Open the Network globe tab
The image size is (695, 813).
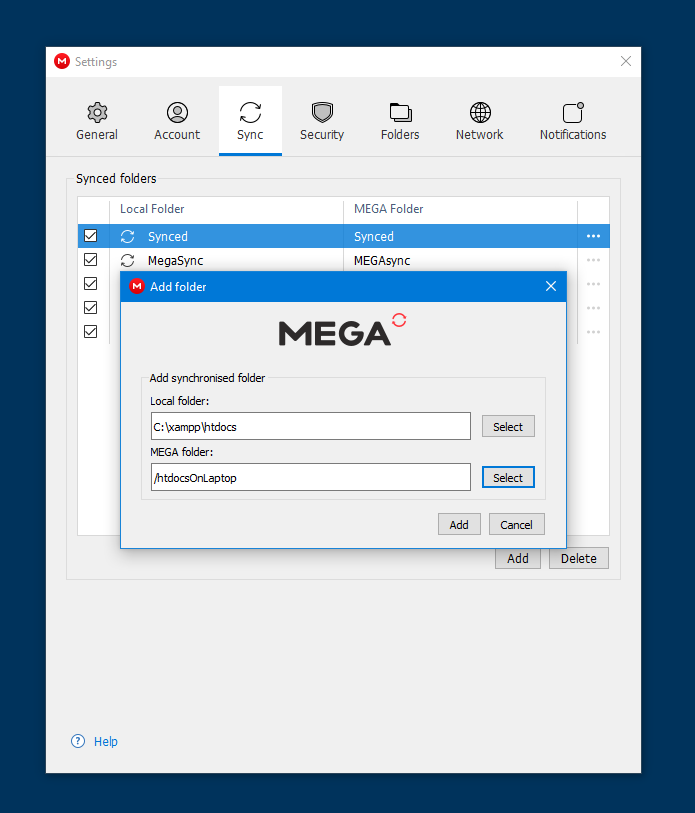point(479,121)
